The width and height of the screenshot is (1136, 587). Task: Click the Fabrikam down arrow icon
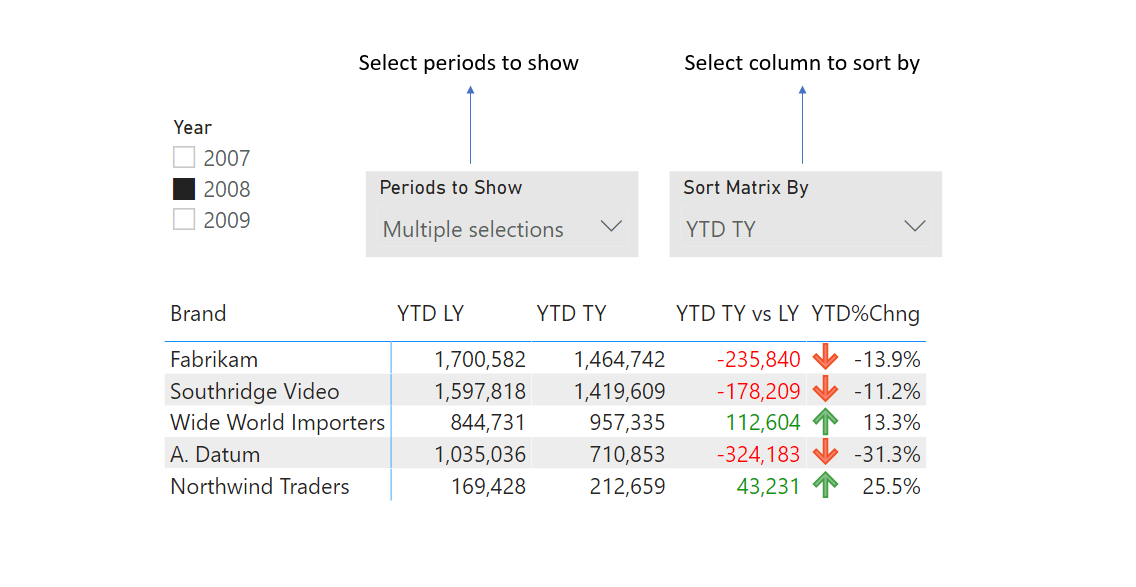pos(825,358)
